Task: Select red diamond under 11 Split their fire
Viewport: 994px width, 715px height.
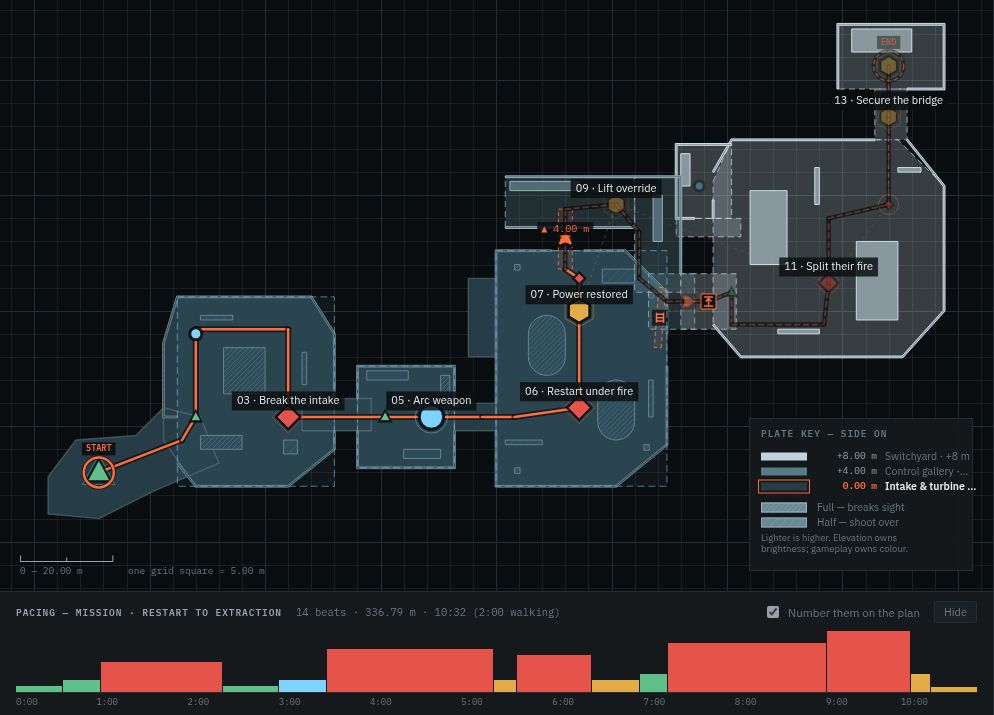Action: point(829,284)
